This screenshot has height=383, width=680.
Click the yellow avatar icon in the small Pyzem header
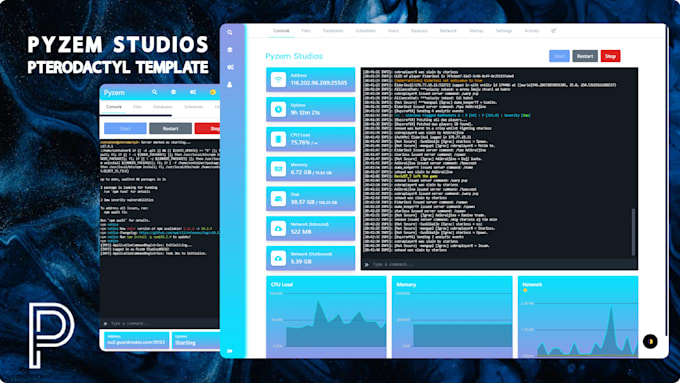[x=212, y=92]
